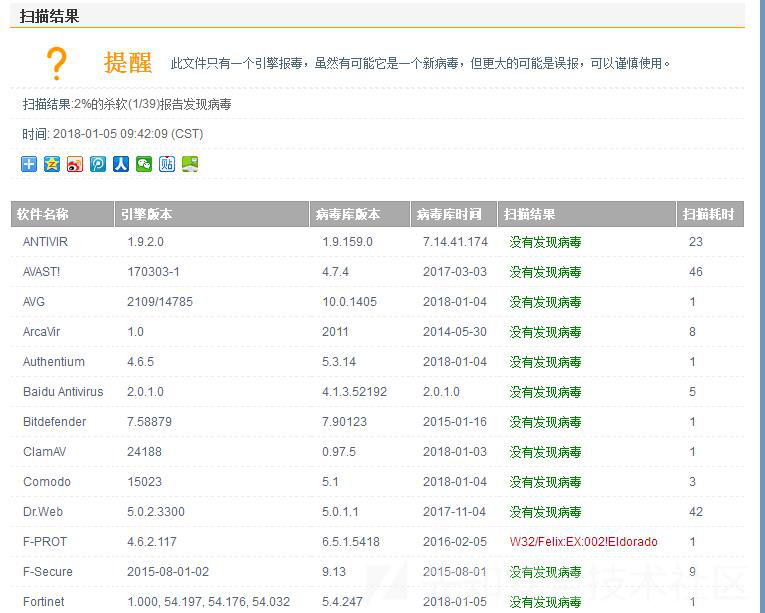Screen dimensions: 765x613
Task: Select the Comodo software name
Action: pos(47,482)
